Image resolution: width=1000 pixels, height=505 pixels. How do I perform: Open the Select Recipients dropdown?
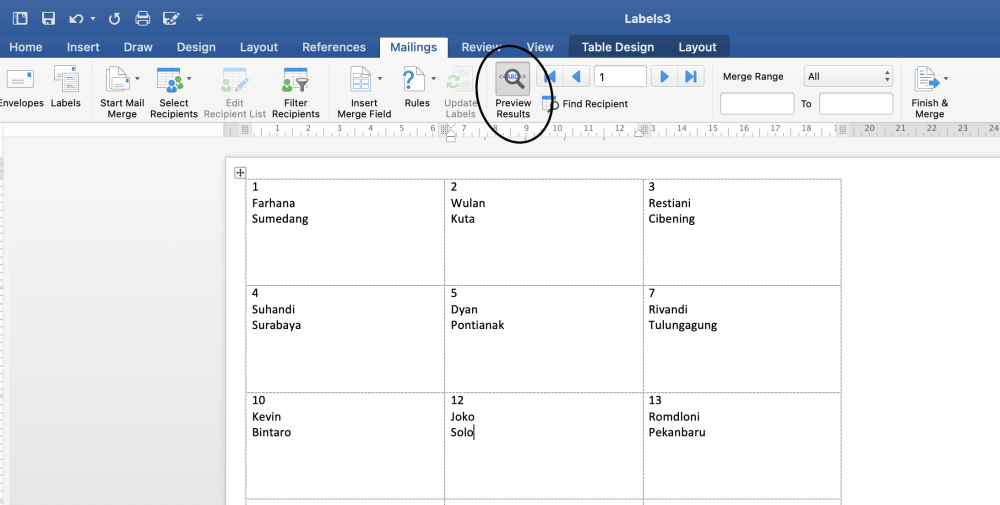click(189, 79)
